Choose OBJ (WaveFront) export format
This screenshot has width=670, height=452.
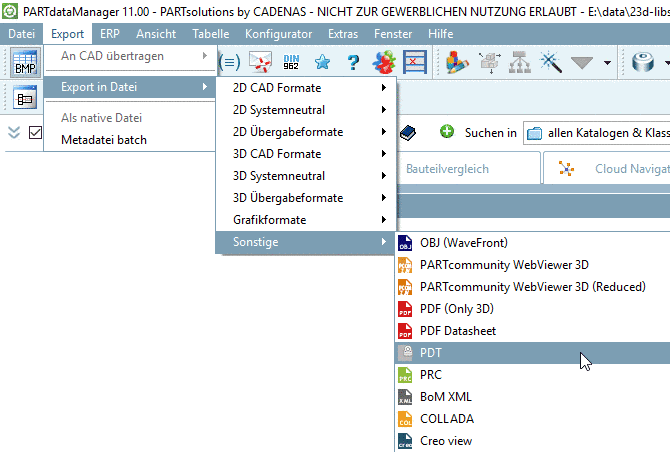[533, 243]
